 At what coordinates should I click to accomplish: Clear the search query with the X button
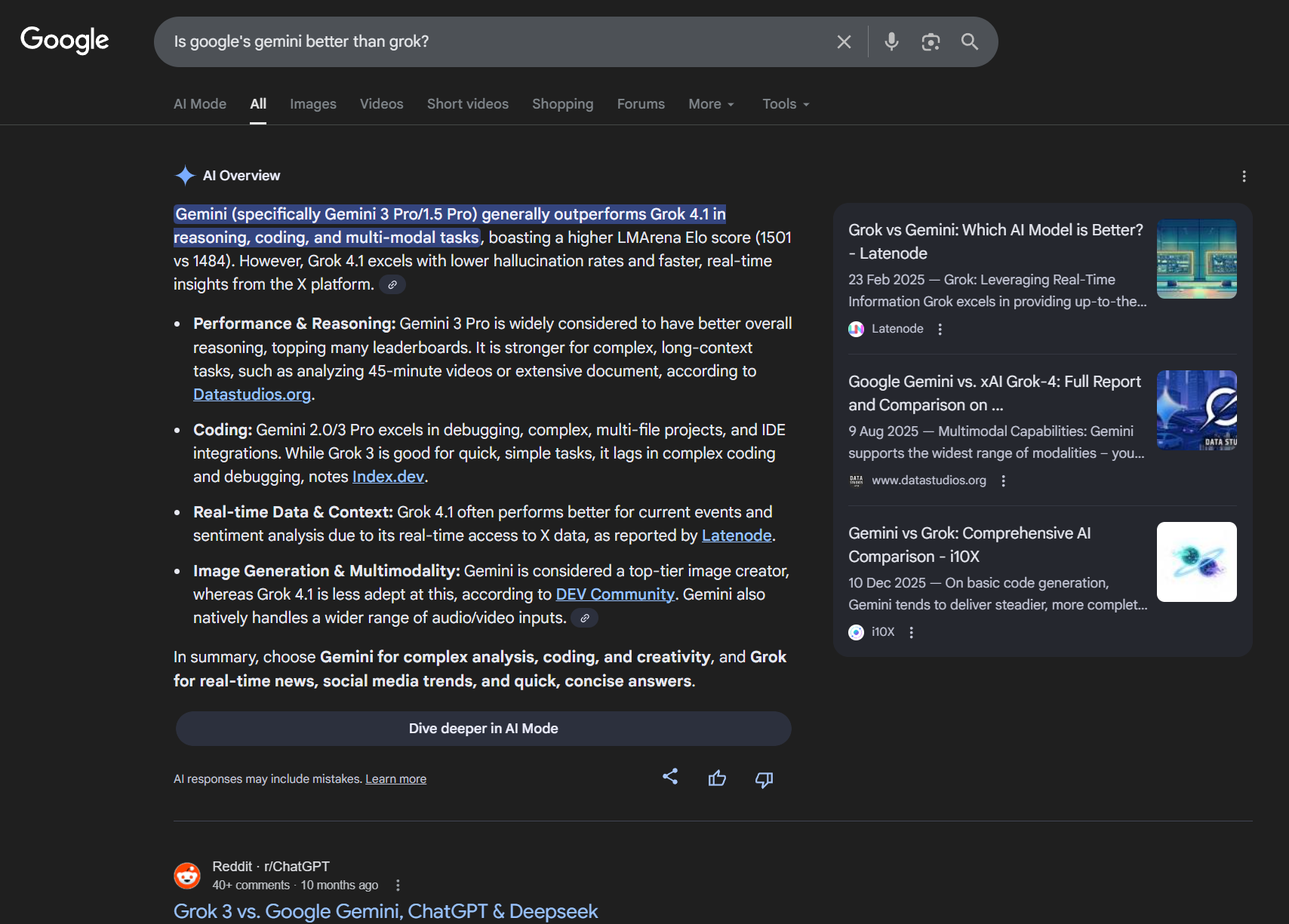point(844,41)
